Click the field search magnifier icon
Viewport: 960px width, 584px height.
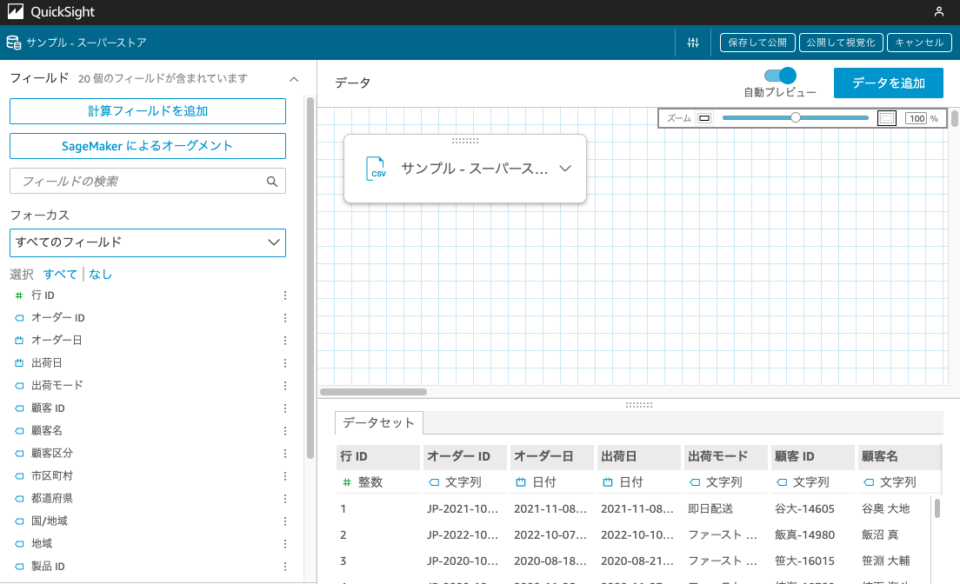point(271,181)
